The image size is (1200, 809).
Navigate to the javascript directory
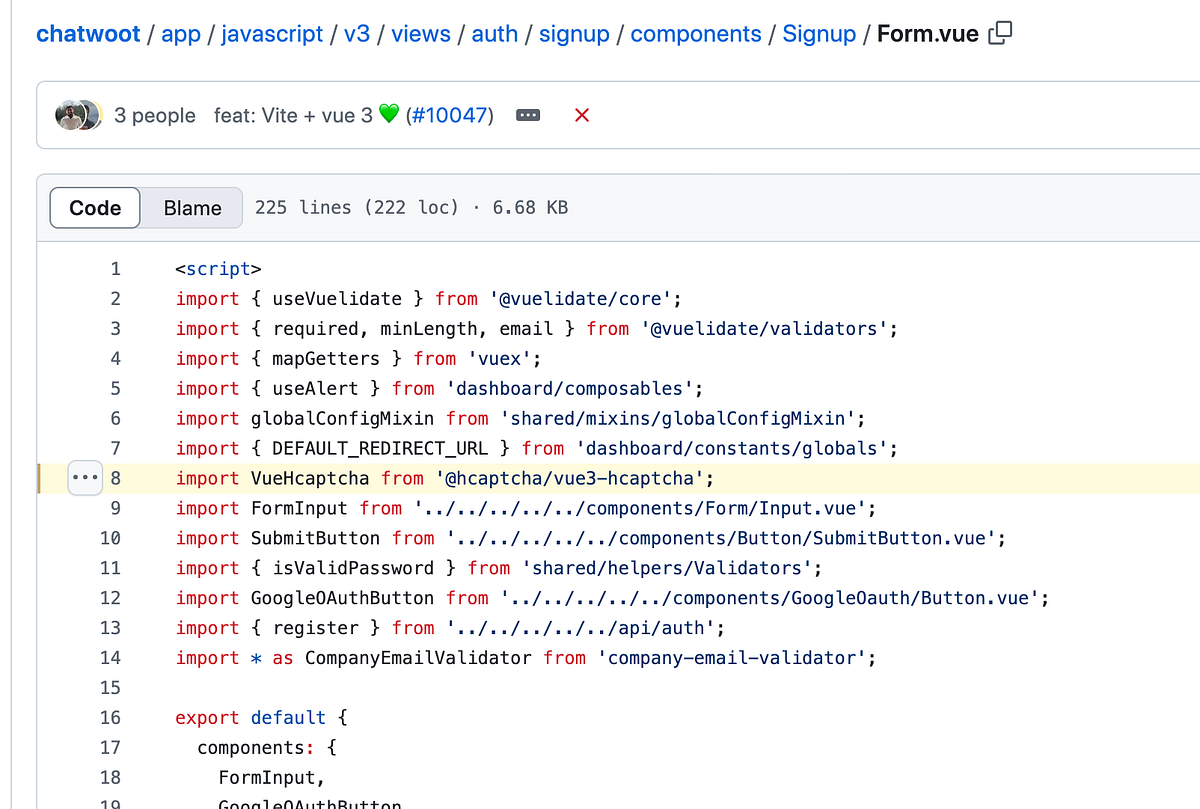[x=272, y=33]
